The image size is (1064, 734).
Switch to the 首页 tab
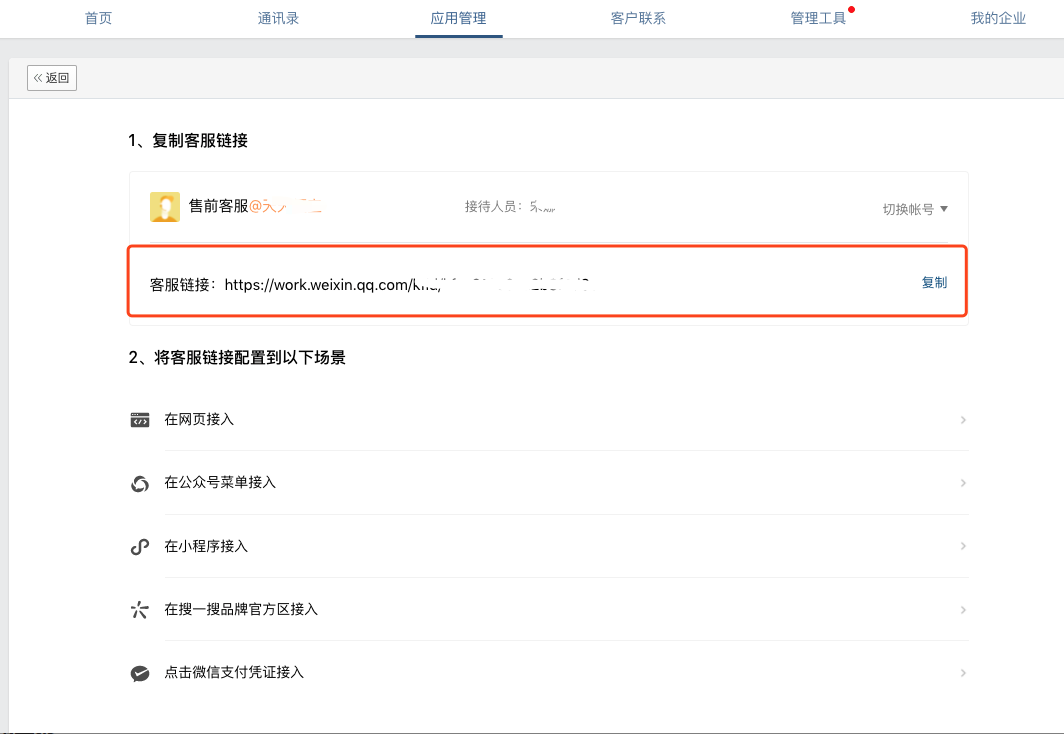click(x=99, y=18)
